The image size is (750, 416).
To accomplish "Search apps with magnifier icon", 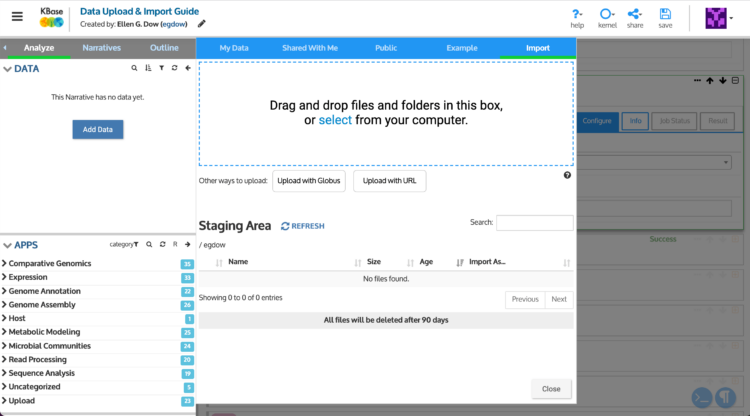I will [149, 244].
